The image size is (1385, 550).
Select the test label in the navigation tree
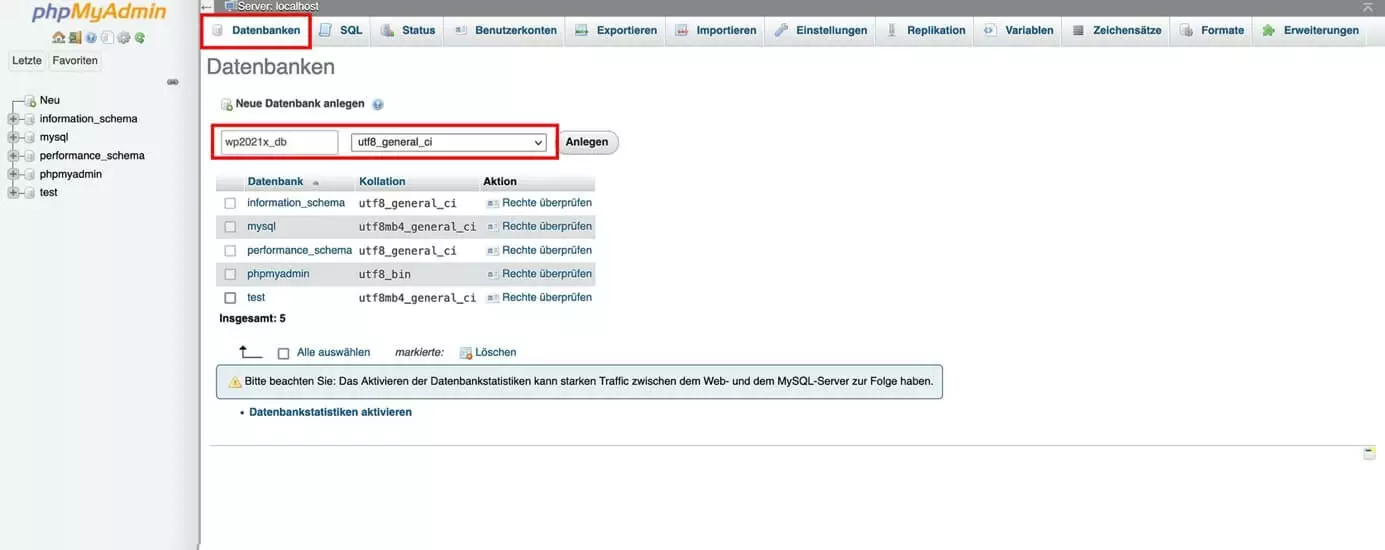(48, 192)
